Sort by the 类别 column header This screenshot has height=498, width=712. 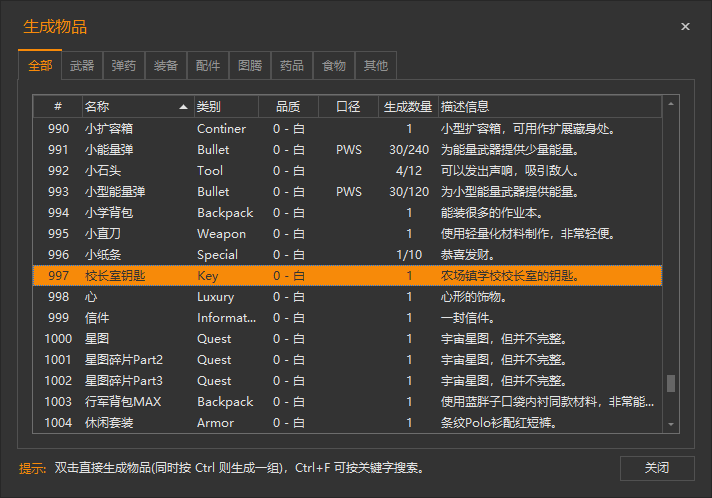[225, 106]
